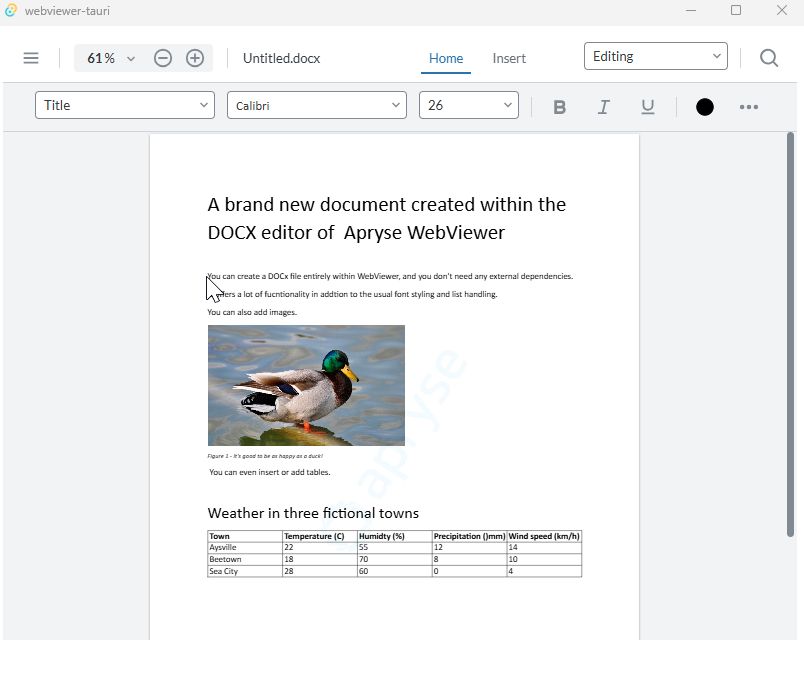Click the Sea City precipitation cell '0'
The image size is (804, 695).
[x=469, y=571]
